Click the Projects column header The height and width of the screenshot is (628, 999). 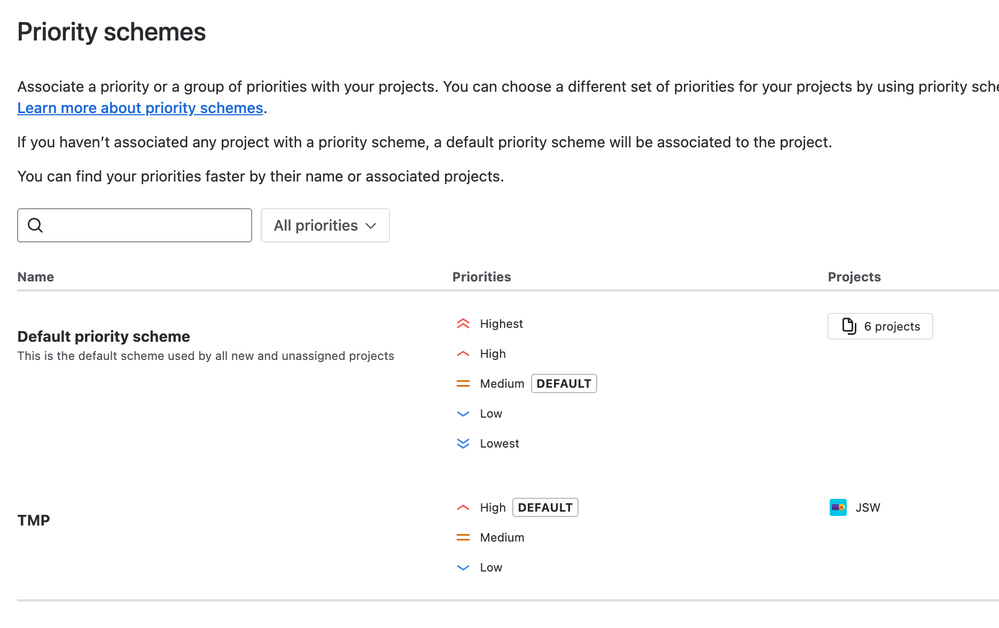(854, 277)
